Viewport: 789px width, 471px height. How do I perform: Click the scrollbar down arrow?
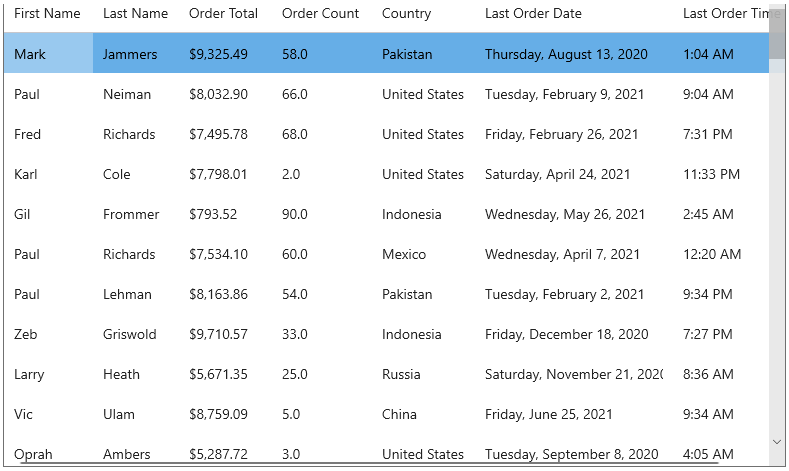pos(777,440)
